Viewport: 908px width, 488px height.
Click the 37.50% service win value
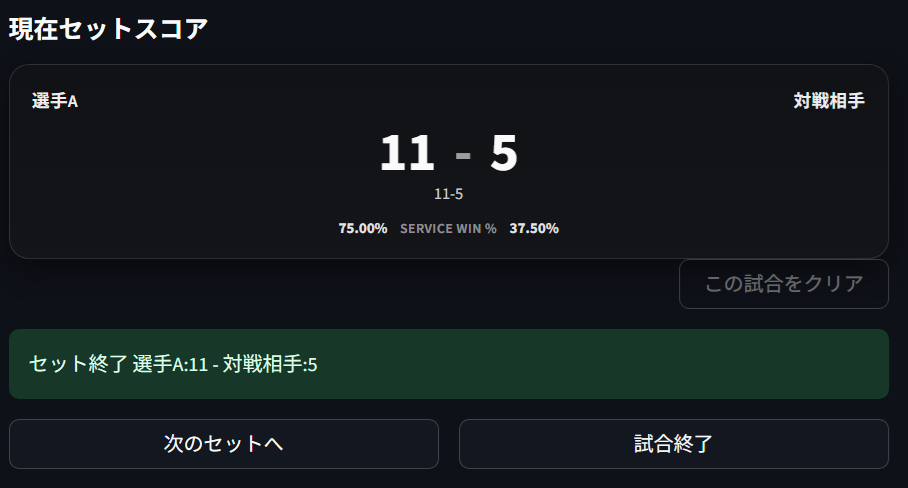pos(534,228)
